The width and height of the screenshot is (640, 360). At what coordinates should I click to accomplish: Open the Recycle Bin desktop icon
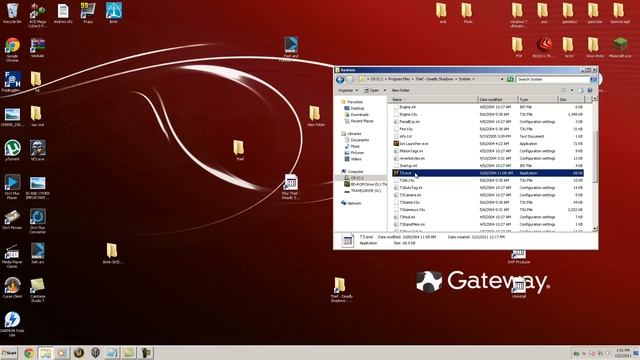[x=12, y=13]
